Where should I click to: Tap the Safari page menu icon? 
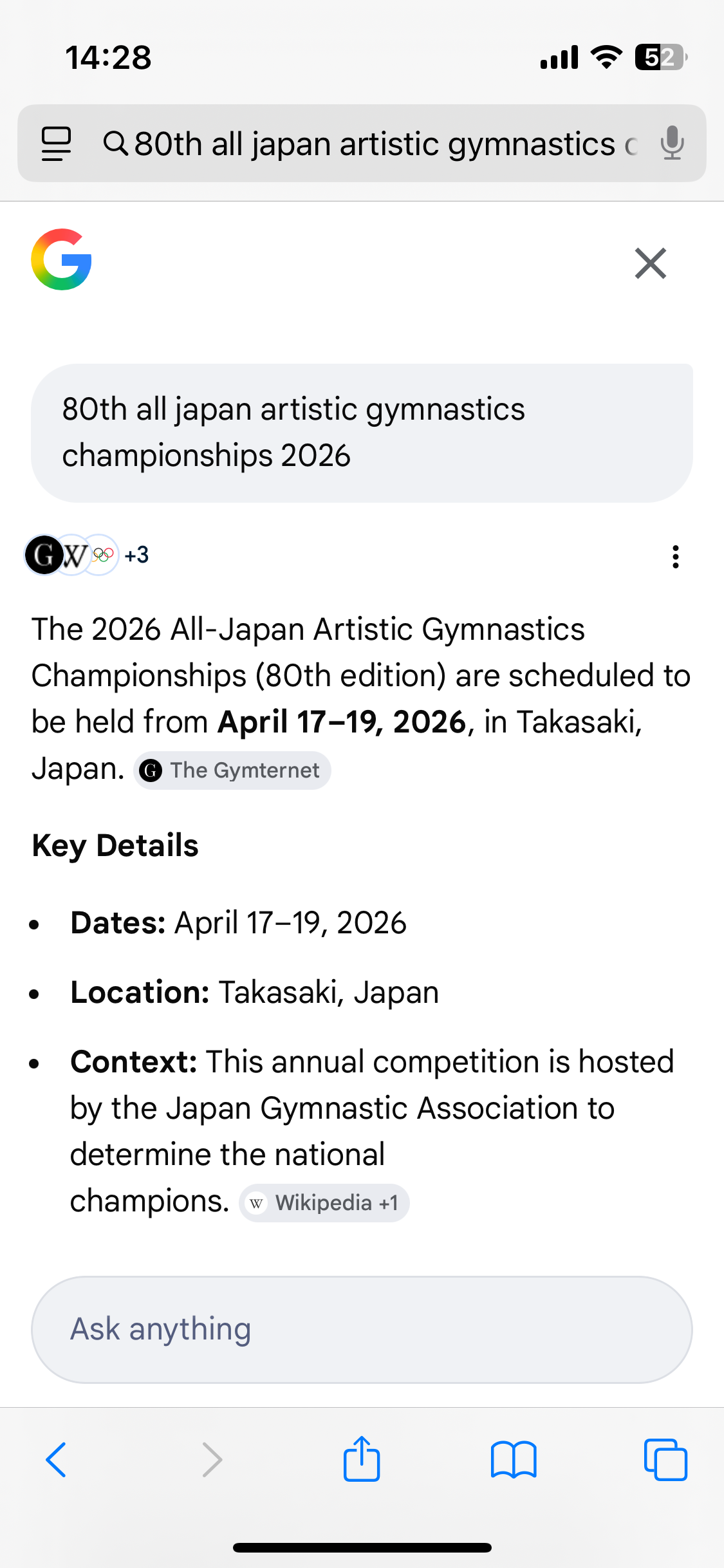[x=56, y=144]
